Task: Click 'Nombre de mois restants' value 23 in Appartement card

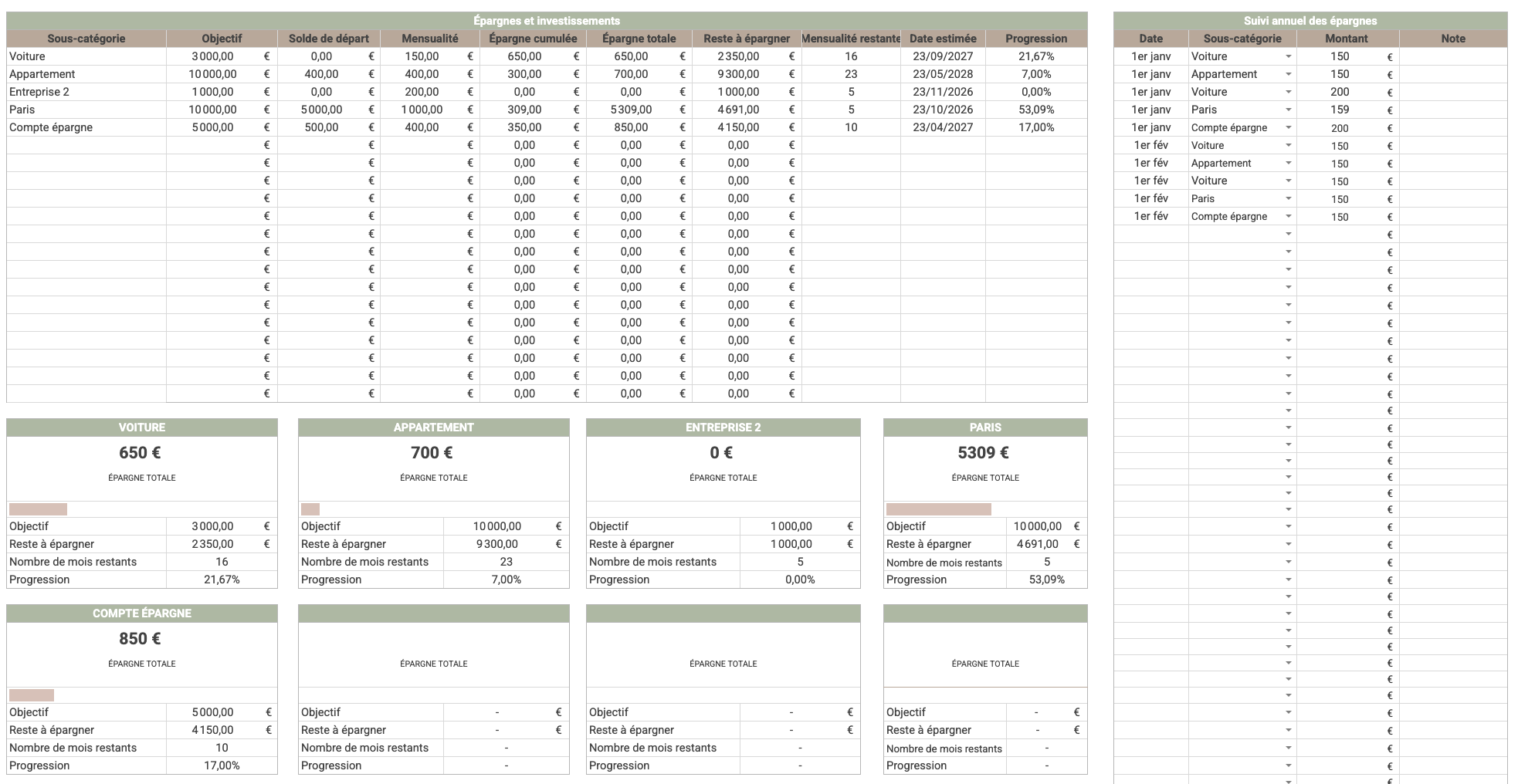Action: coord(507,562)
